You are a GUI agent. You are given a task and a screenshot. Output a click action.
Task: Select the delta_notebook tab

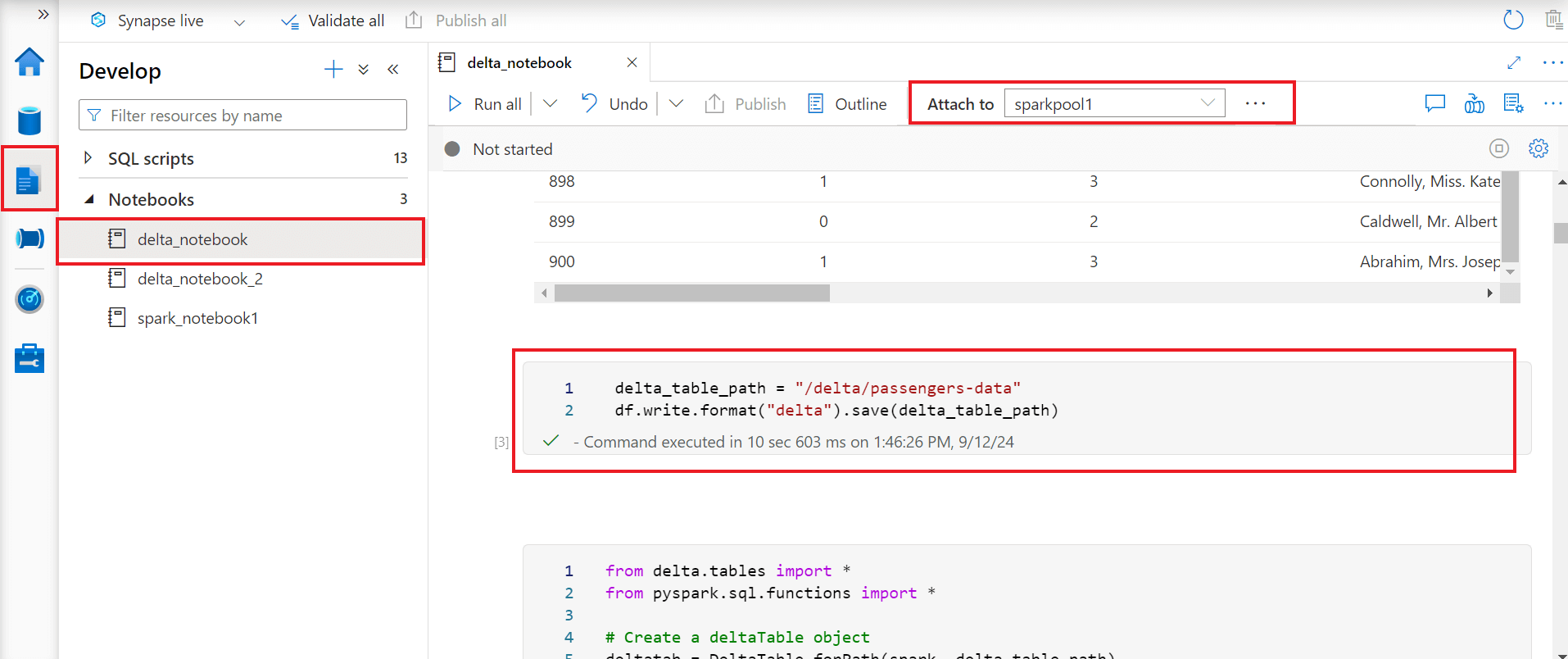pos(519,63)
